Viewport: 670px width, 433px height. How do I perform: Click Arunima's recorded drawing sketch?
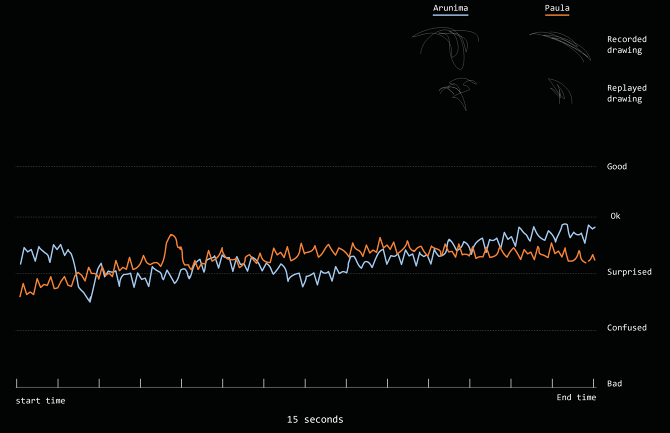(447, 44)
